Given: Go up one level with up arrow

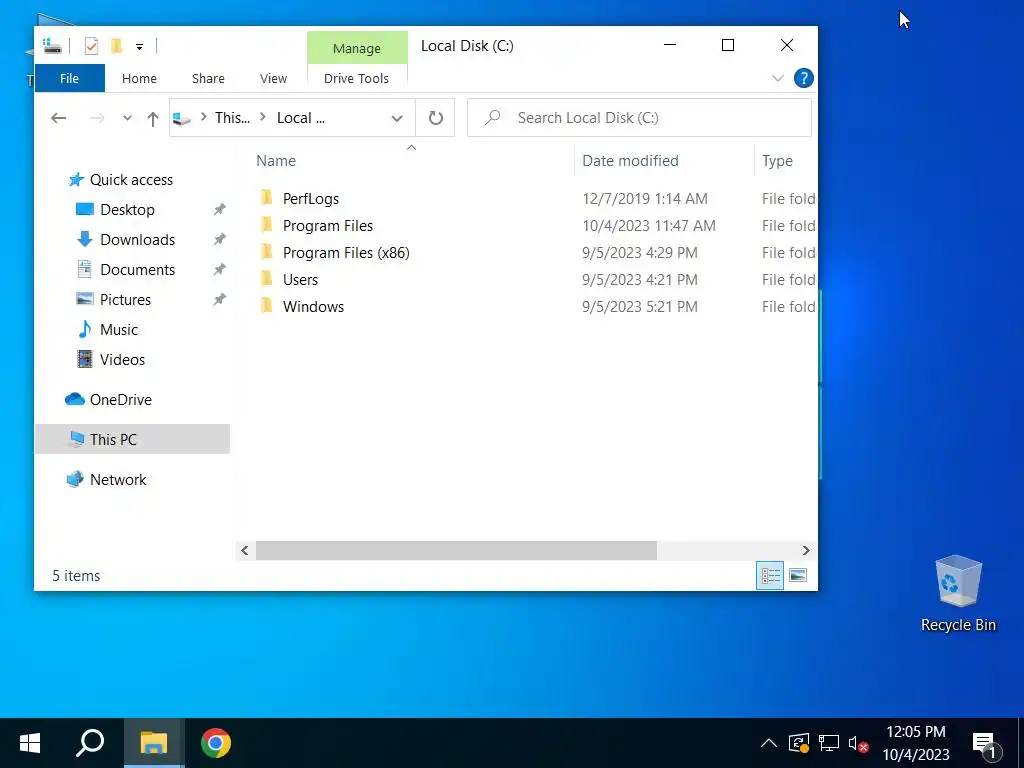Looking at the screenshot, I should pos(153,119).
